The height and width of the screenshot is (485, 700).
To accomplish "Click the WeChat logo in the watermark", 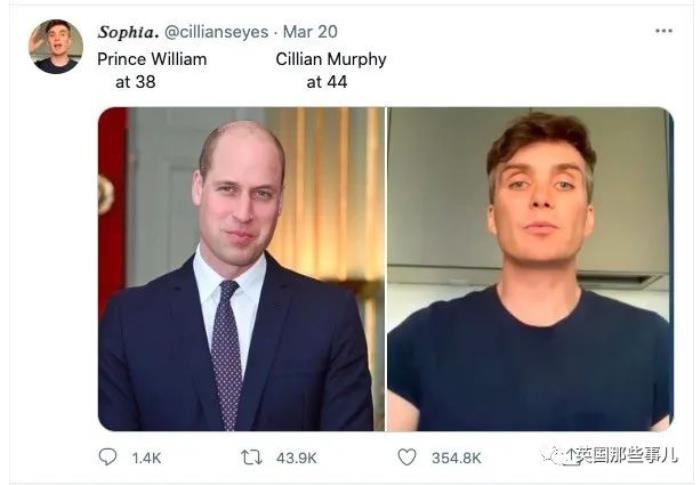I will [552, 455].
